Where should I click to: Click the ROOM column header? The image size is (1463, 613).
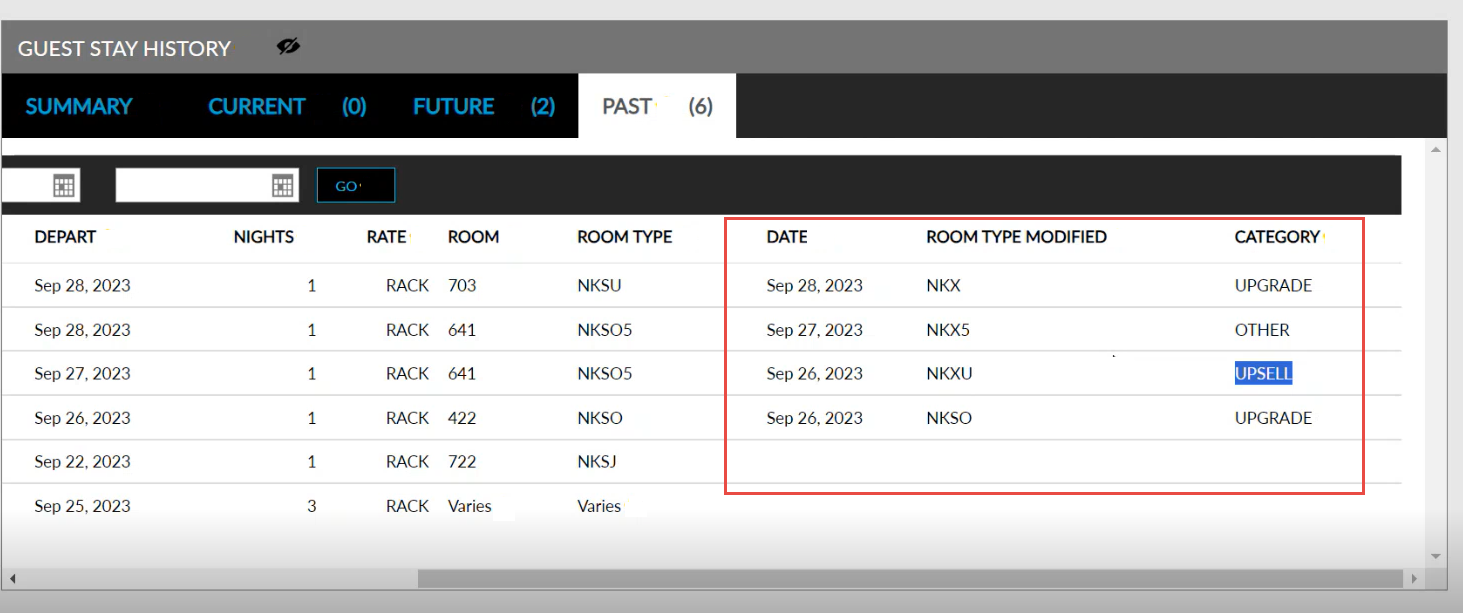pos(473,237)
